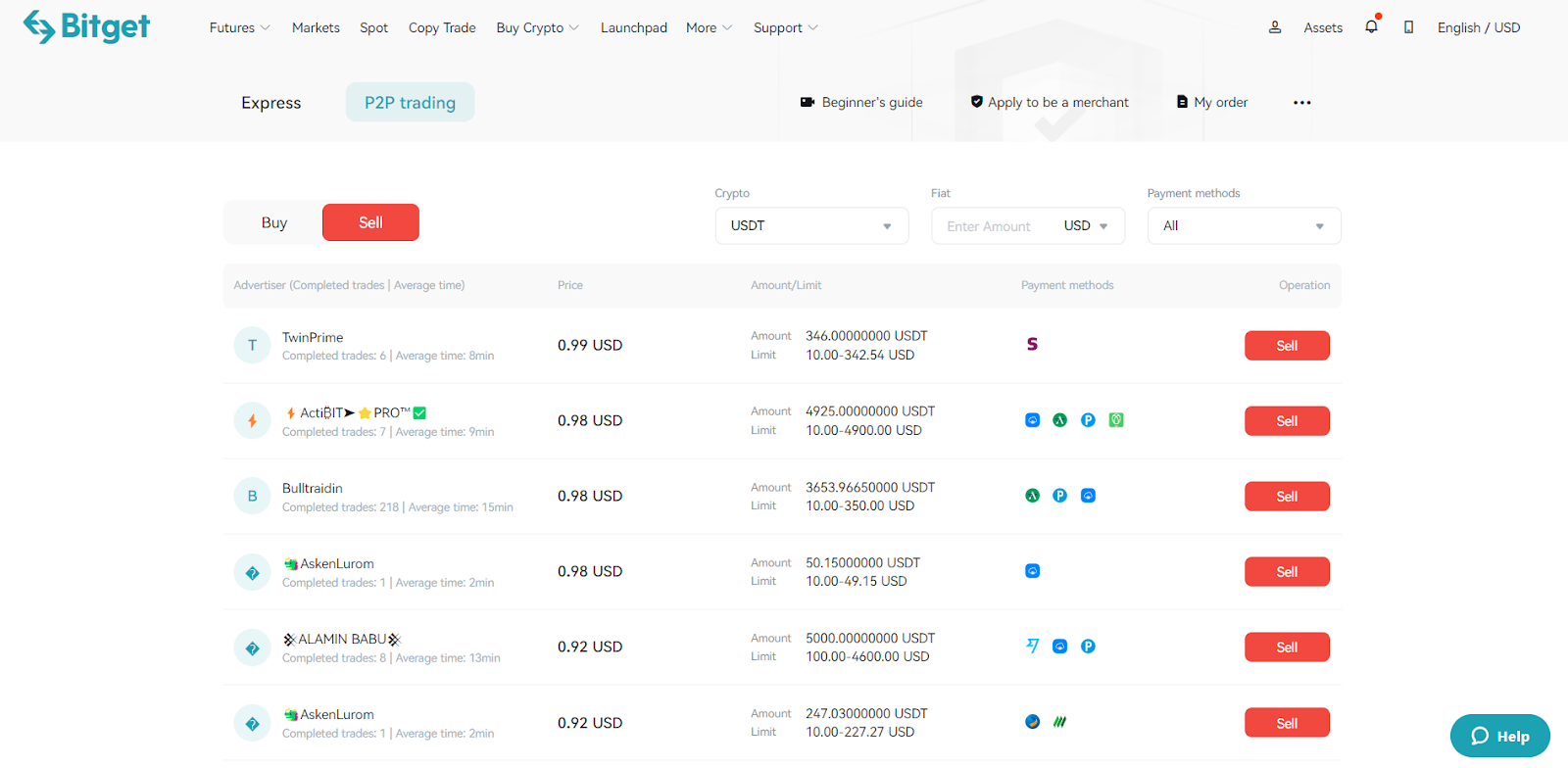Screen dimensions: 1568x768
Task: Expand the Buy Crypto menu
Action: tap(537, 27)
